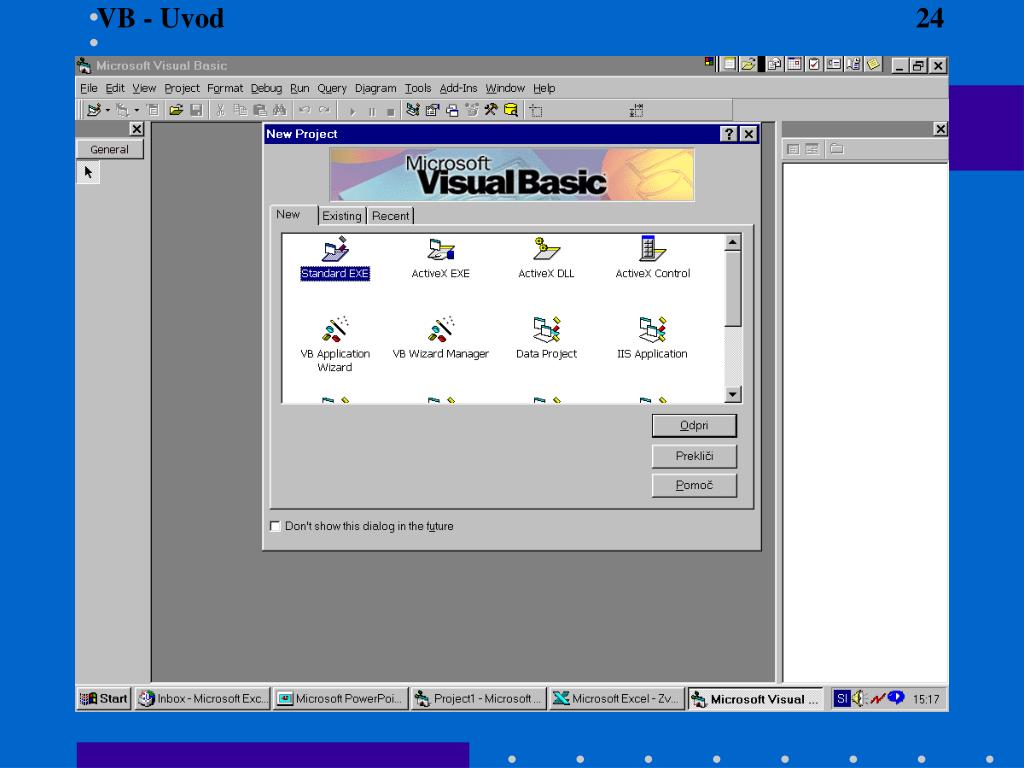Open the Form Layout Window icon
This screenshot has height=768, width=1024.
(x=452, y=110)
